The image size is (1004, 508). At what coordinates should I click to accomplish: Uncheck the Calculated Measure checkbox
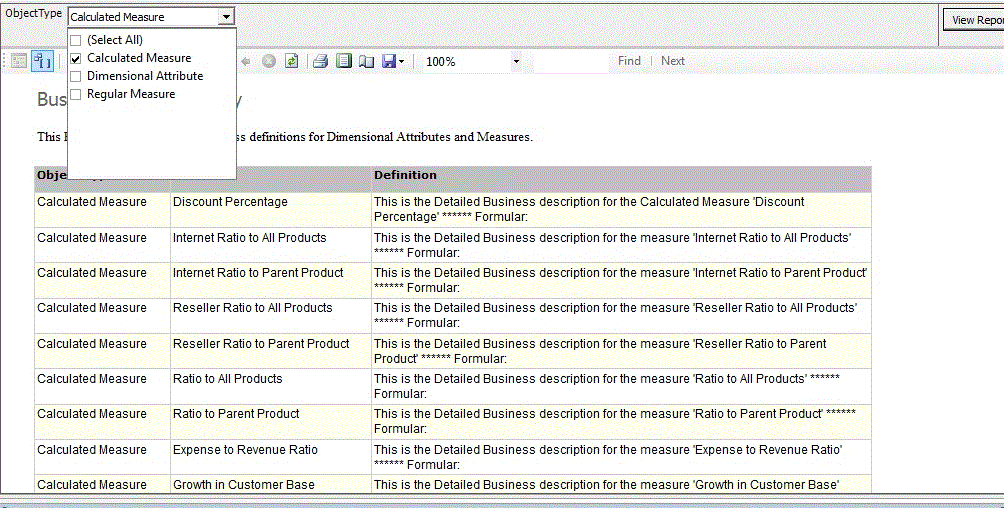pyautogui.click(x=76, y=58)
